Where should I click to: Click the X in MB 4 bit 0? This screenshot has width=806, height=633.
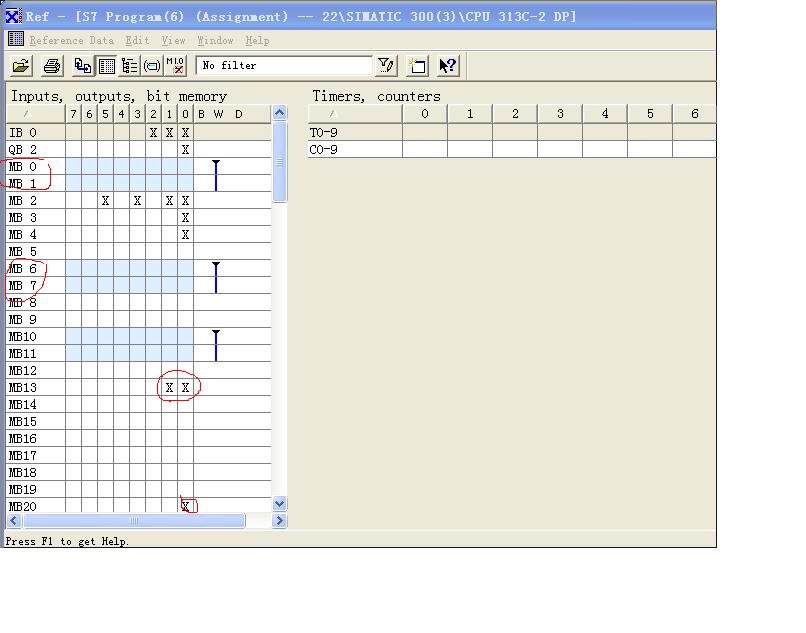pyautogui.click(x=186, y=234)
